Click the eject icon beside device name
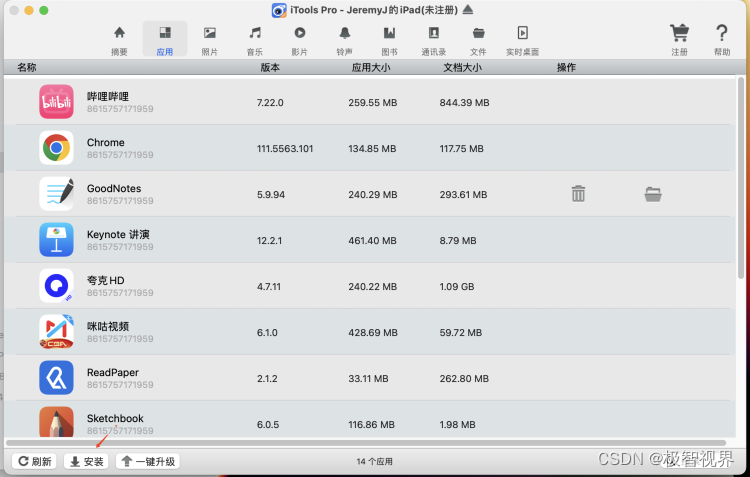The width and height of the screenshot is (750, 477). coord(468,10)
